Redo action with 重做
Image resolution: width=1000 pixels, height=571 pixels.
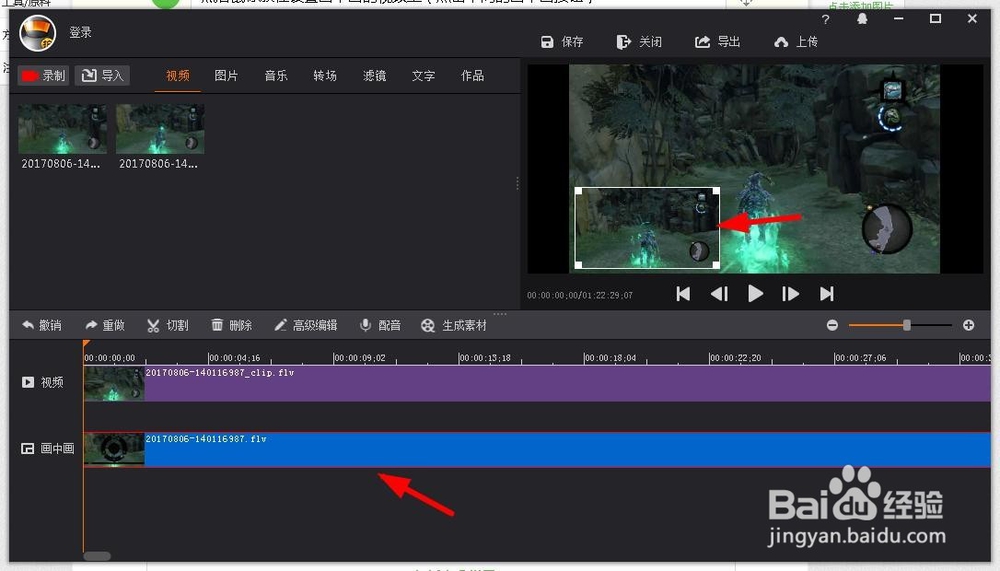click(105, 326)
